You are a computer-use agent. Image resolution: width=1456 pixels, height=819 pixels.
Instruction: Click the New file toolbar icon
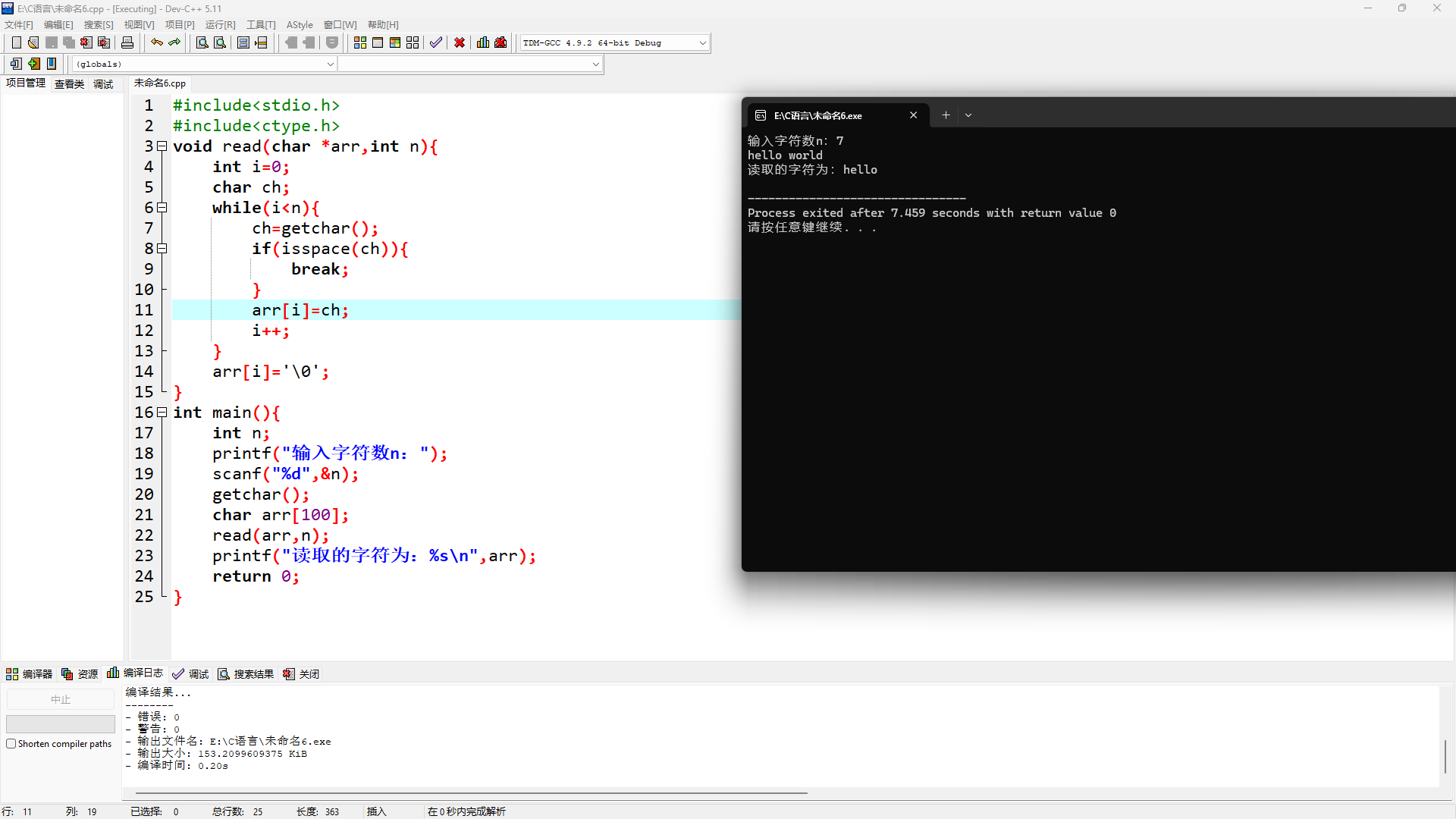[x=16, y=42]
